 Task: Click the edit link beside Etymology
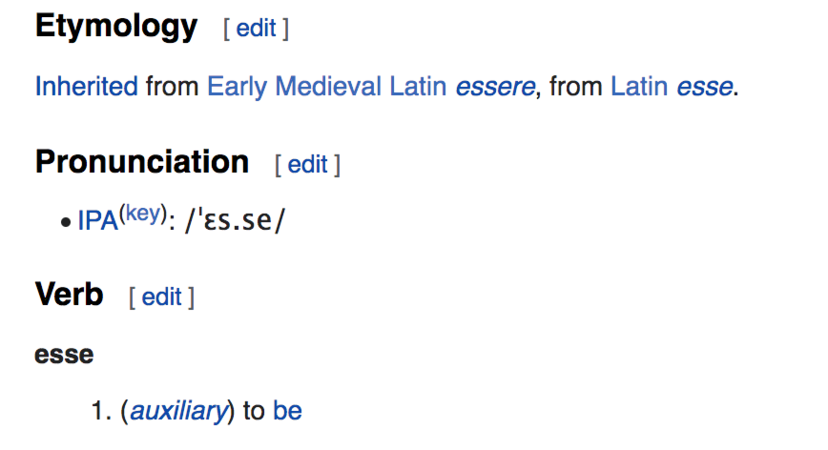256,29
